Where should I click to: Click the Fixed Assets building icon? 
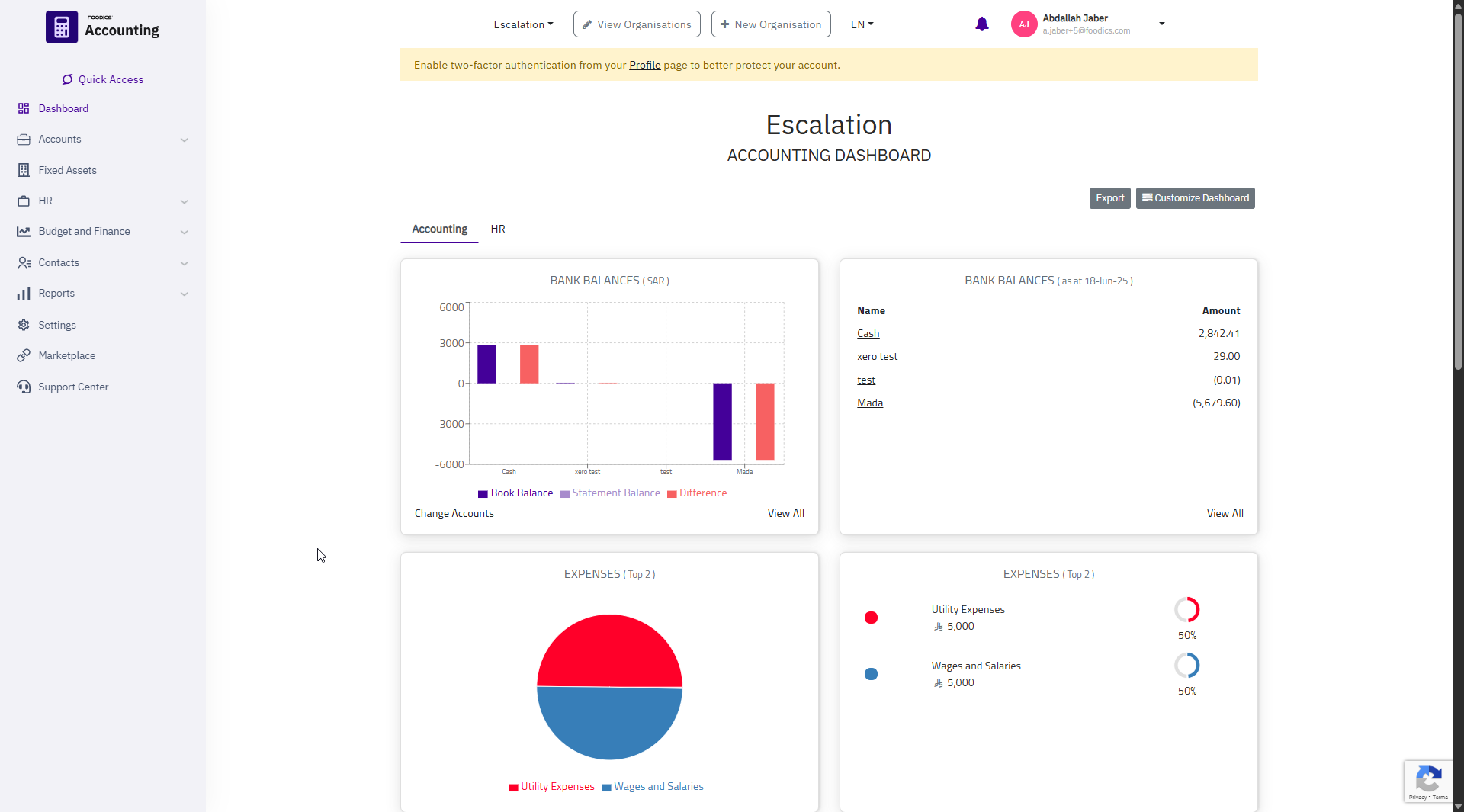(24, 170)
